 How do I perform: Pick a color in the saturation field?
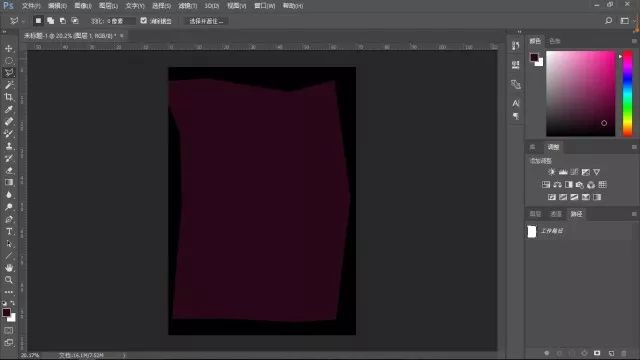point(580,93)
